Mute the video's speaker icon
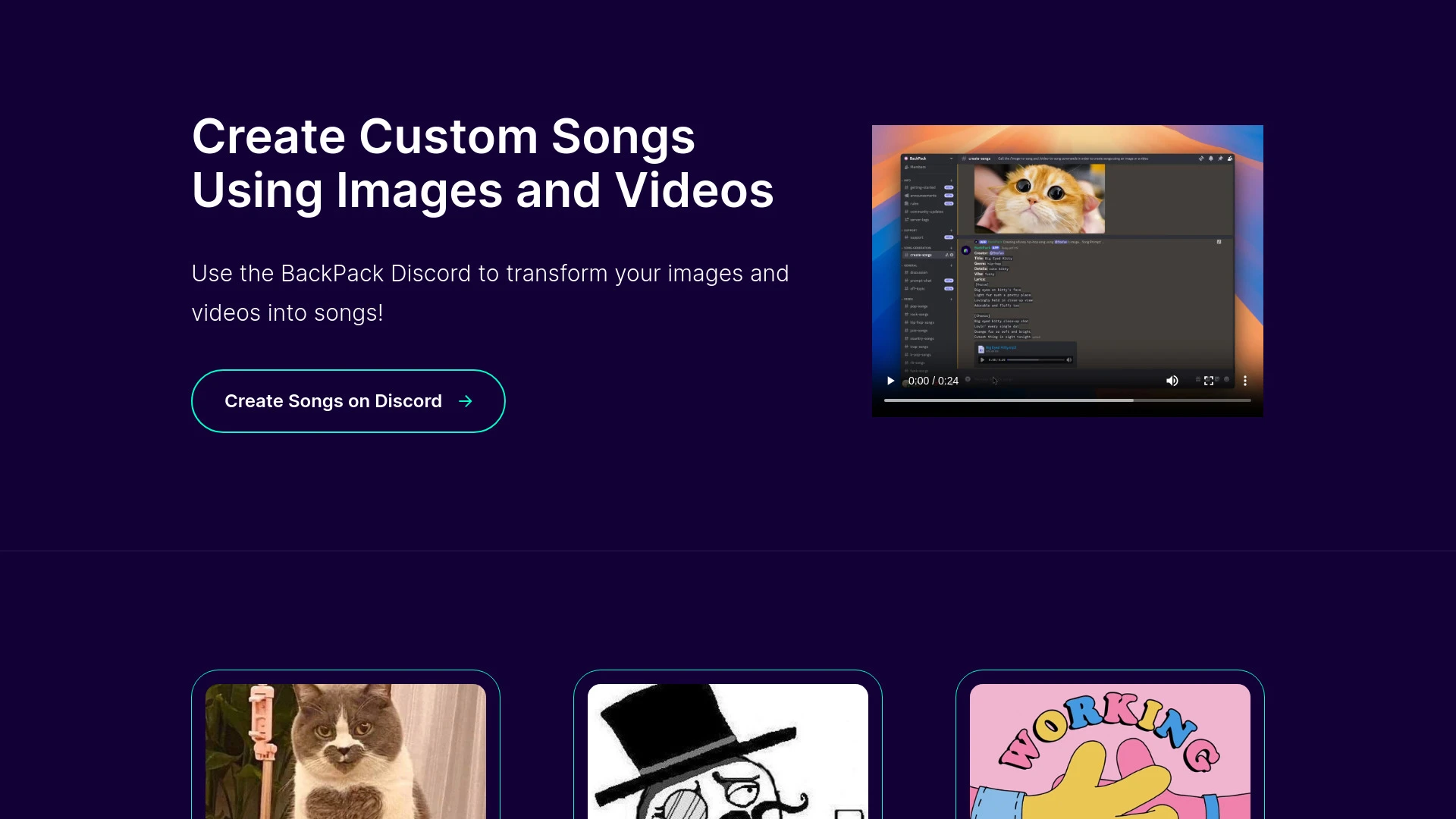 pos(1172,381)
